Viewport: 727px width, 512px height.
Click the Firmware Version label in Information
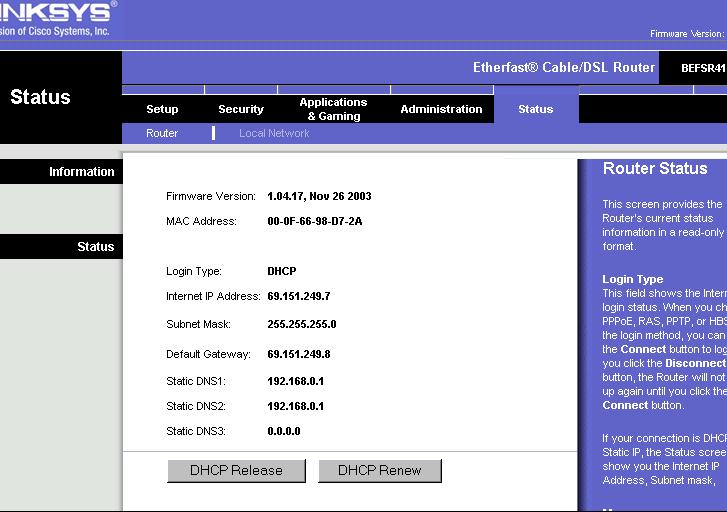[x=210, y=196]
